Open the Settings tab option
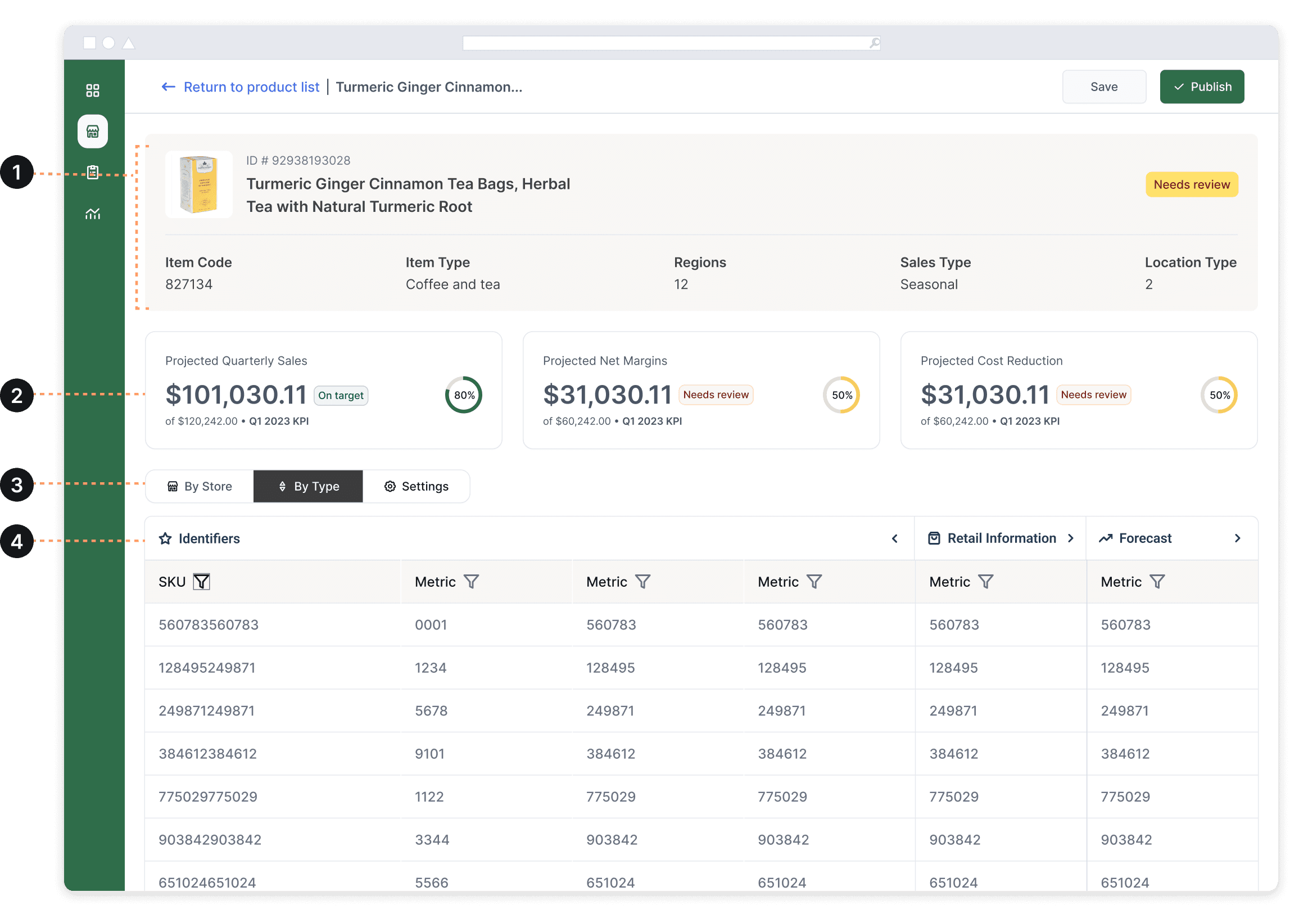The image size is (1308, 924). tap(417, 487)
